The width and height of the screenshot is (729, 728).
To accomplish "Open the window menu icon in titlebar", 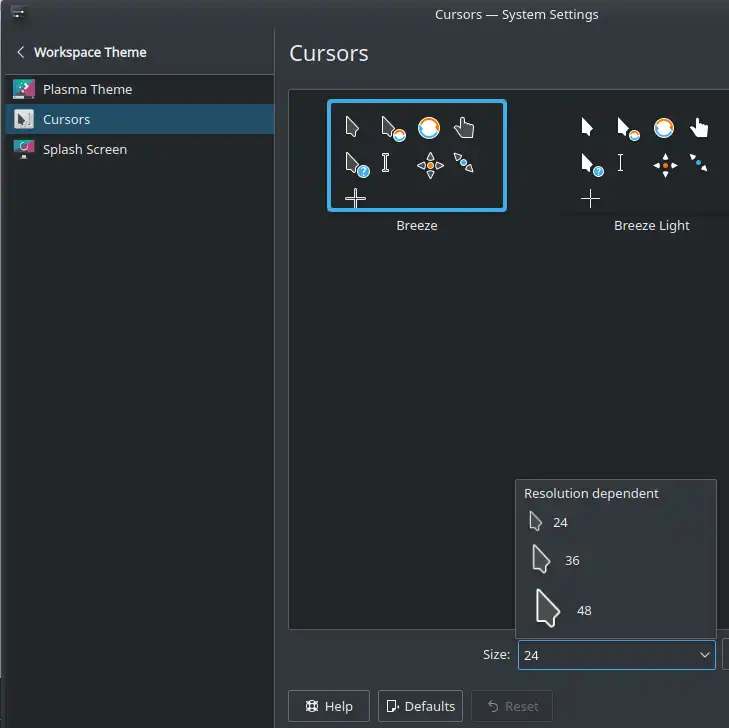I will (x=18, y=13).
